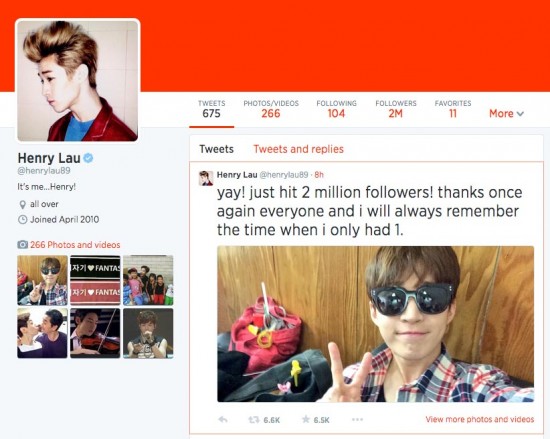
Task: Click 'View more photos and videos' link
Action: (479, 419)
